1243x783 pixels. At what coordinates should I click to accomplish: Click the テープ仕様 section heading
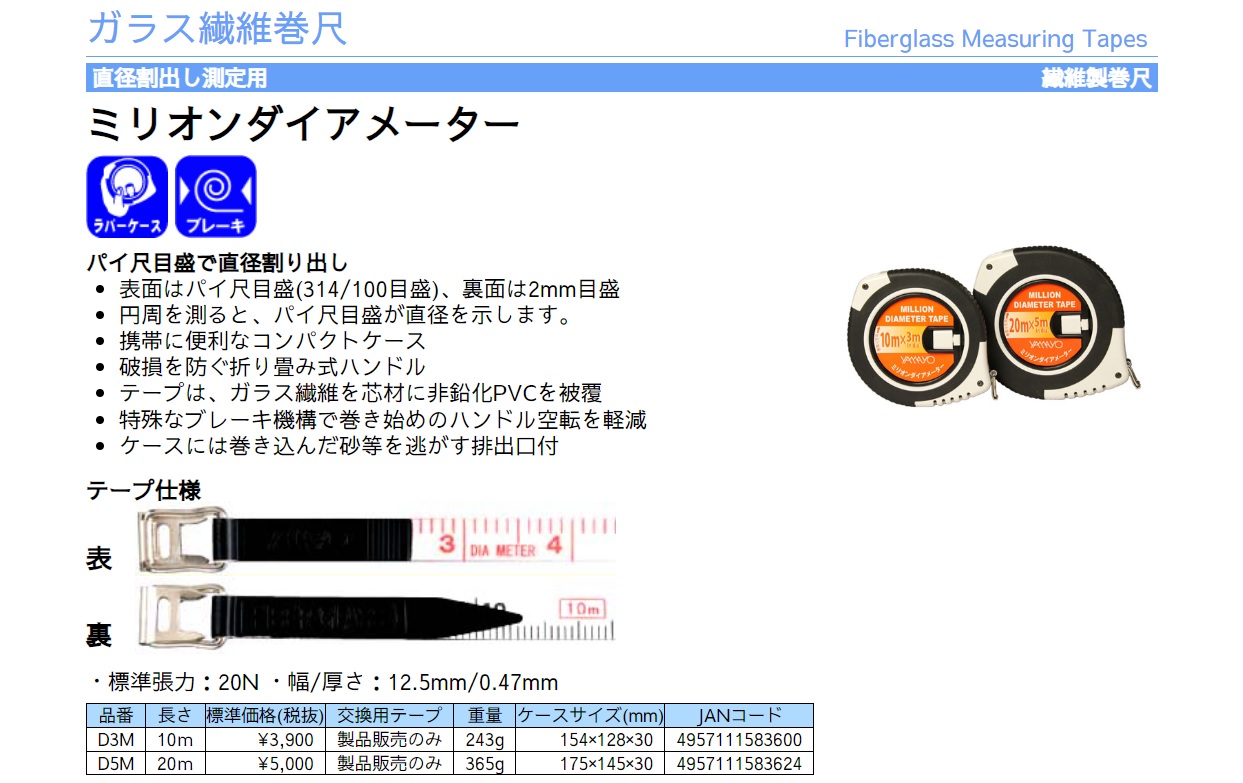tap(144, 490)
